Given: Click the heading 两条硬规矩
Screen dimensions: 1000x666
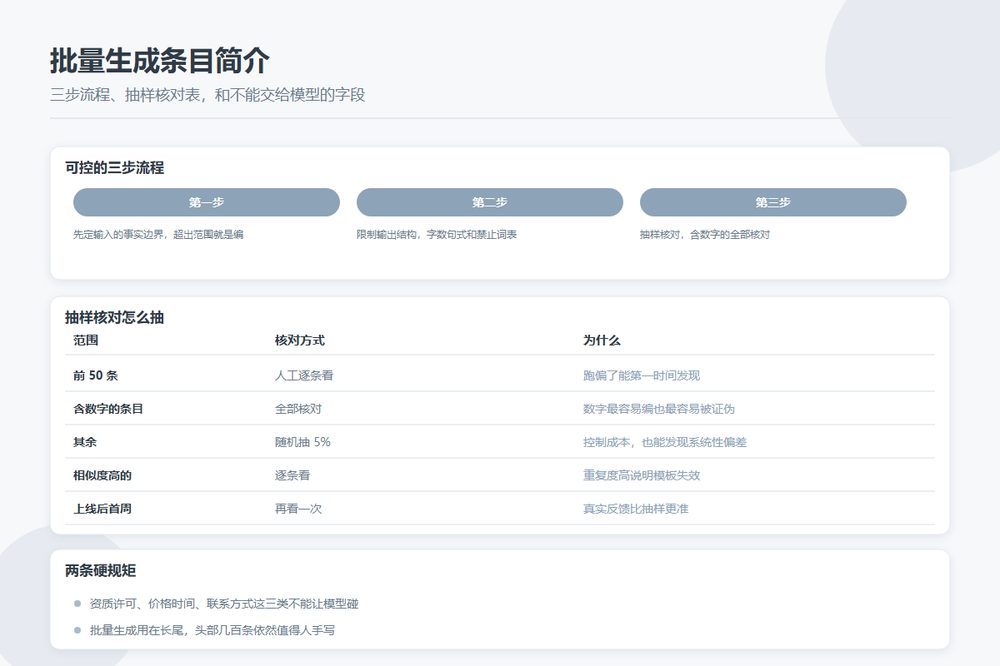Looking at the screenshot, I should (100, 571).
